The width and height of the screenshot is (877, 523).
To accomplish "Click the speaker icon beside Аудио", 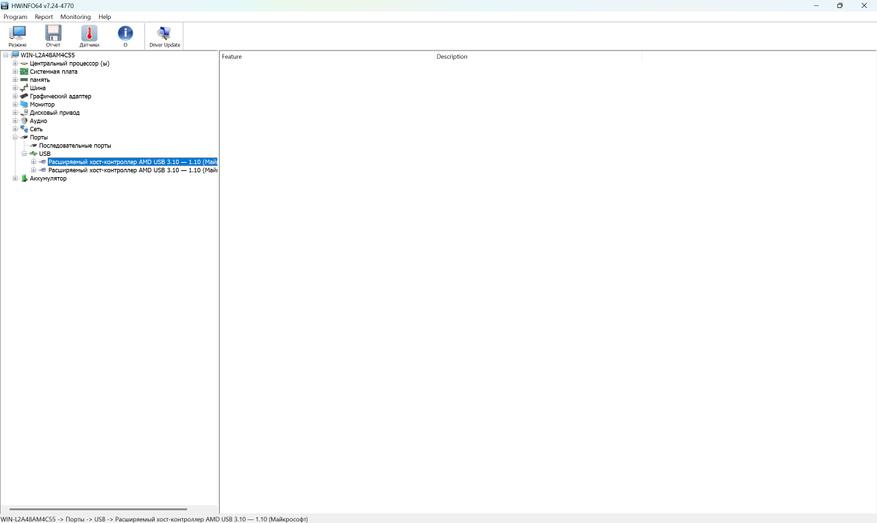I will click(24, 121).
